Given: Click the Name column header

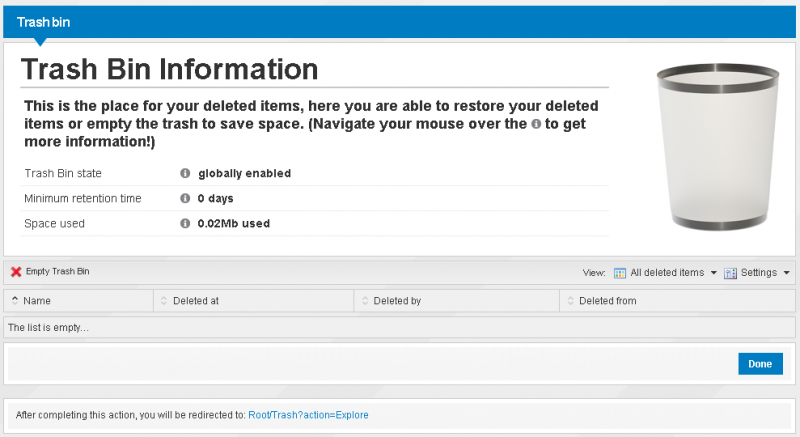Looking at the screenshot, I should (78, 301).
